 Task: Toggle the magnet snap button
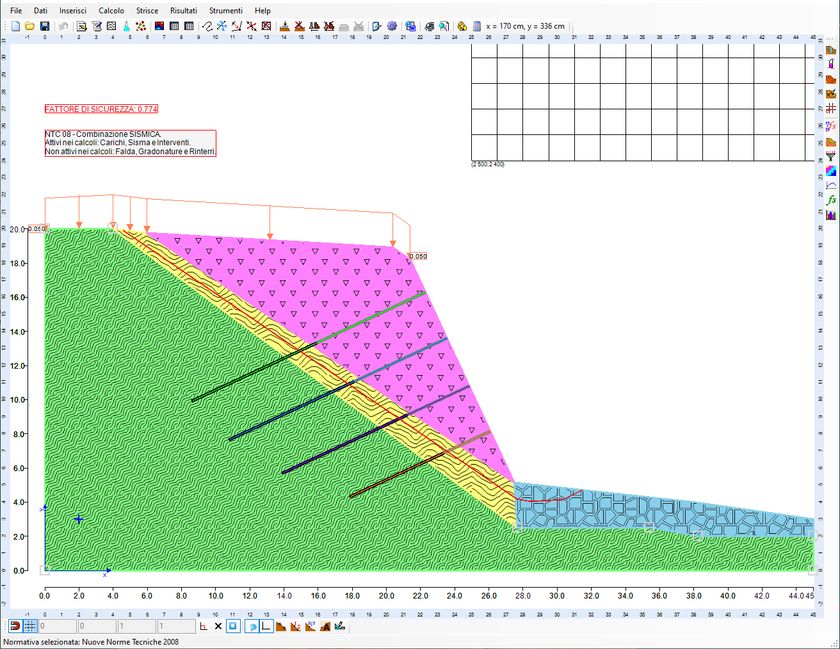[x=16, y=625]
